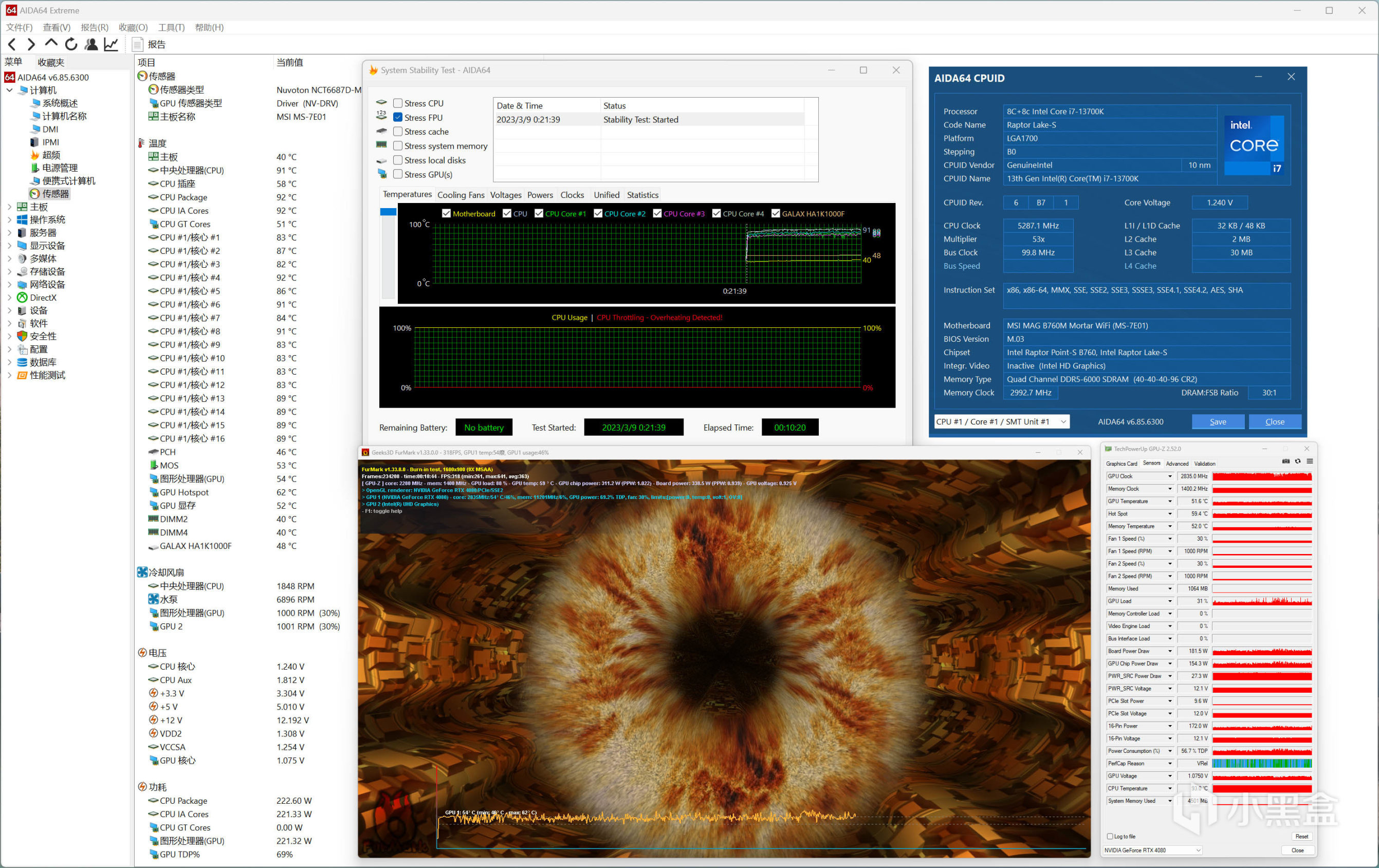Open the 工具(T) menu
The image size is (1379, 868).
171,27
